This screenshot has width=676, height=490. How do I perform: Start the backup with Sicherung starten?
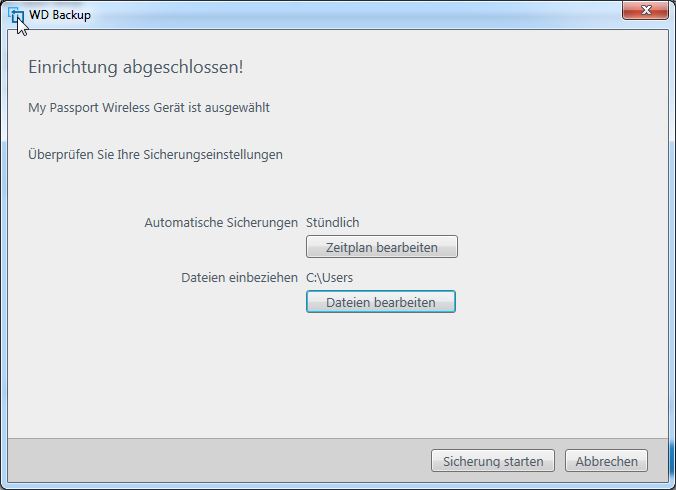click(x=493, y=461)
